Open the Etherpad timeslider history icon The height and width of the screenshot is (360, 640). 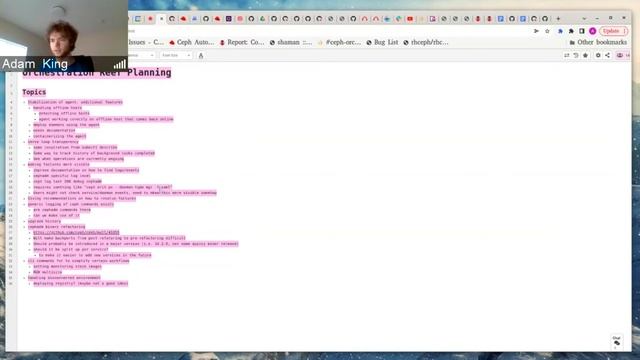click(x=576, y=55)
